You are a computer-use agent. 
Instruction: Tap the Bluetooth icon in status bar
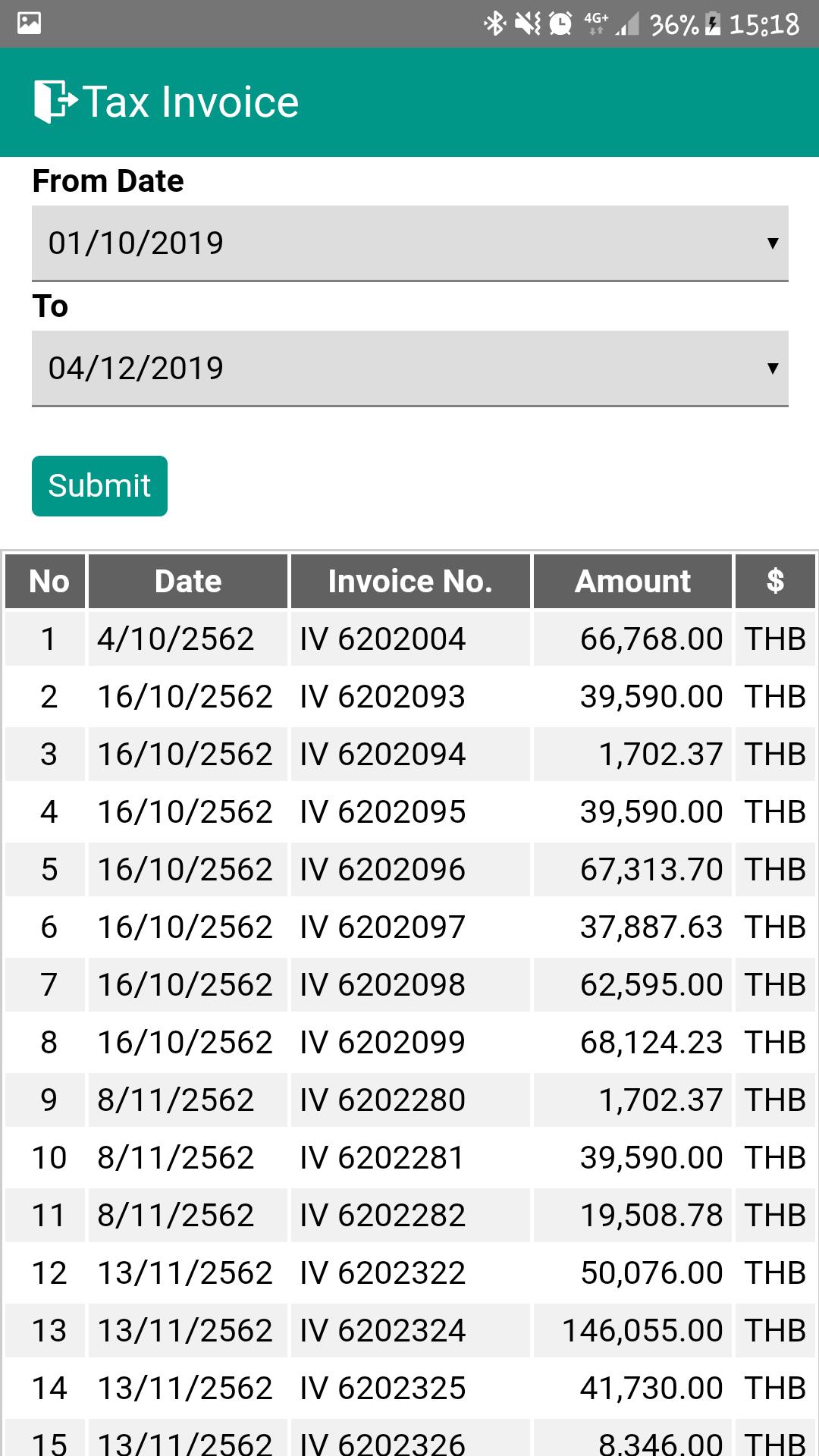point(494,24)
